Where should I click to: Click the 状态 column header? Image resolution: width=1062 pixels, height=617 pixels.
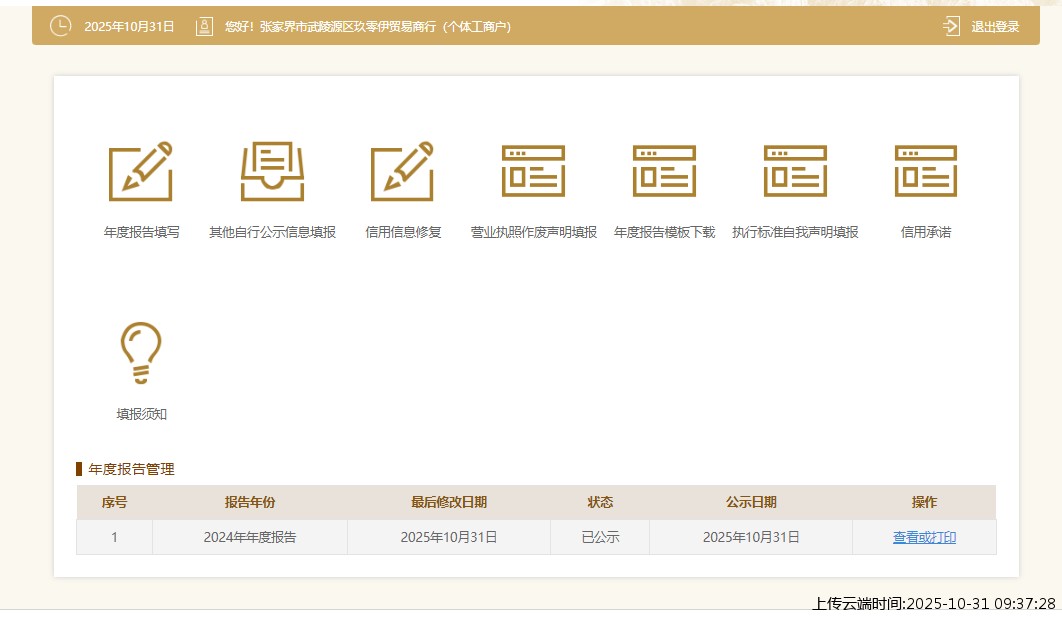click(x=600, y=502)
